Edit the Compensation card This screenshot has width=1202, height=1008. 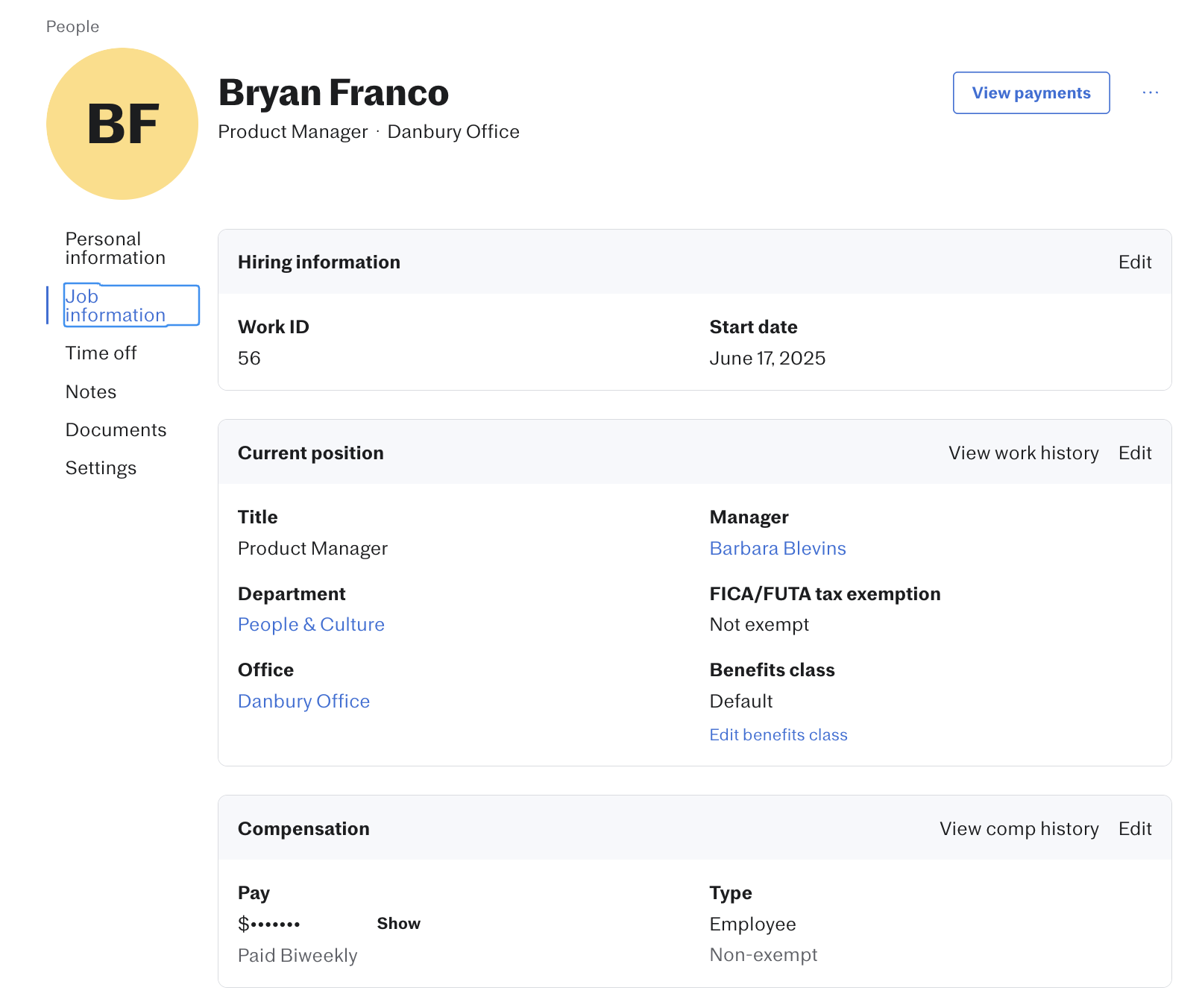[x=1134, y=828]
